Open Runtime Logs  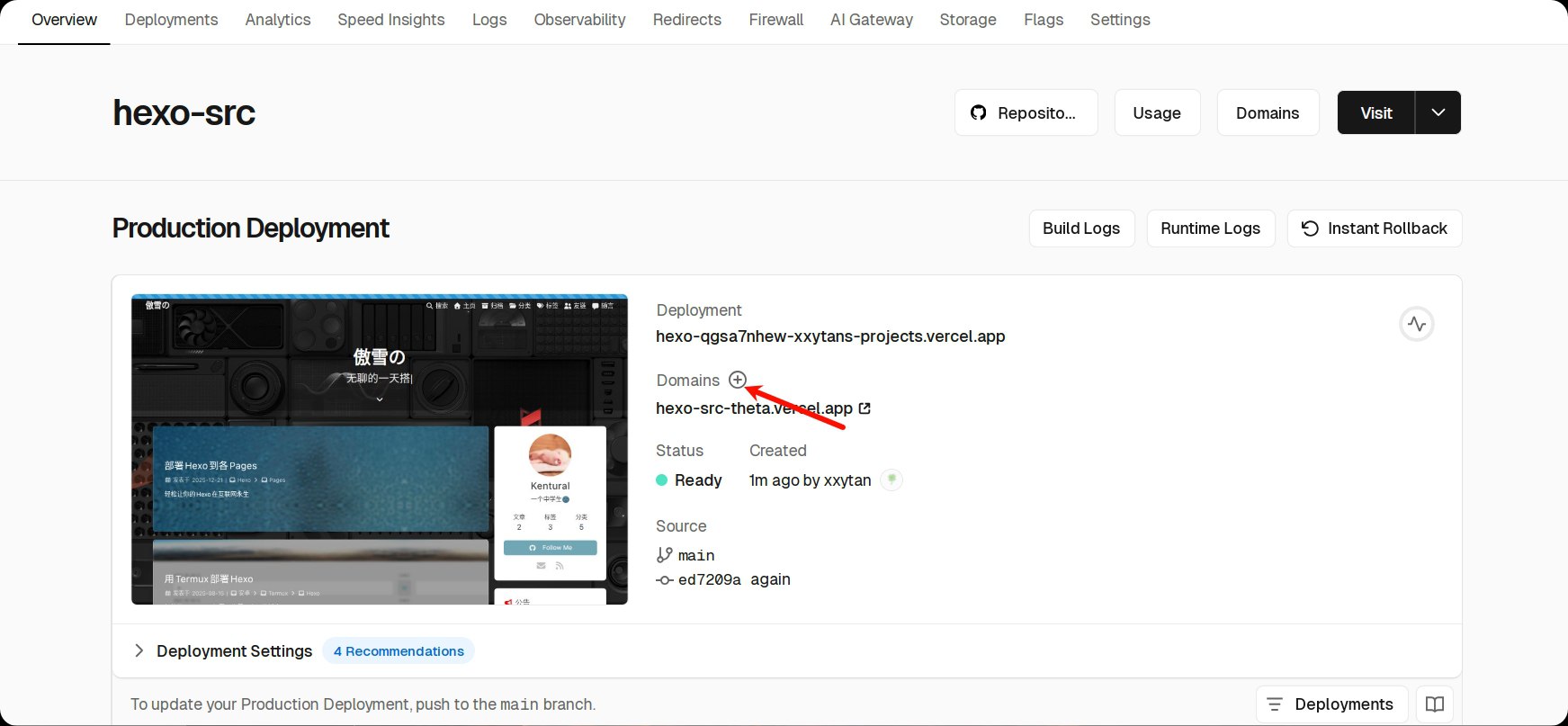tap(1210, 229)
